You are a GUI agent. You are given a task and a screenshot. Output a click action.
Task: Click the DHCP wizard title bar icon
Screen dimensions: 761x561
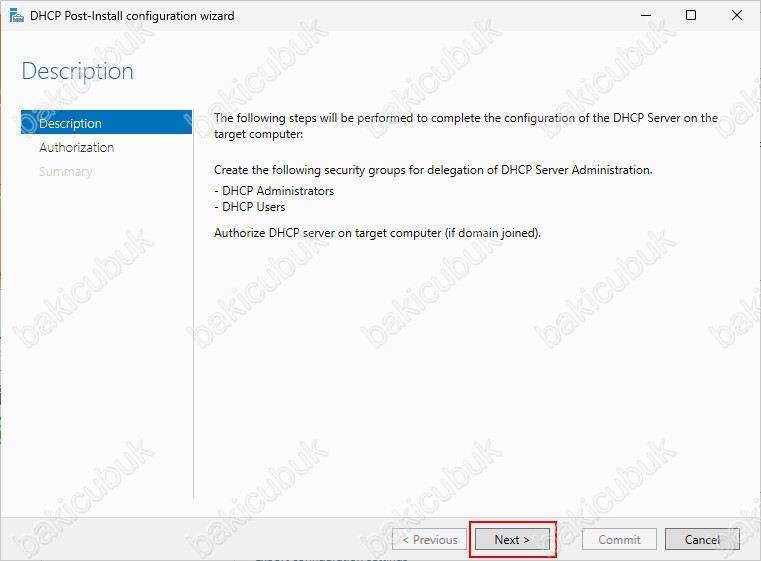coord(17,16)
